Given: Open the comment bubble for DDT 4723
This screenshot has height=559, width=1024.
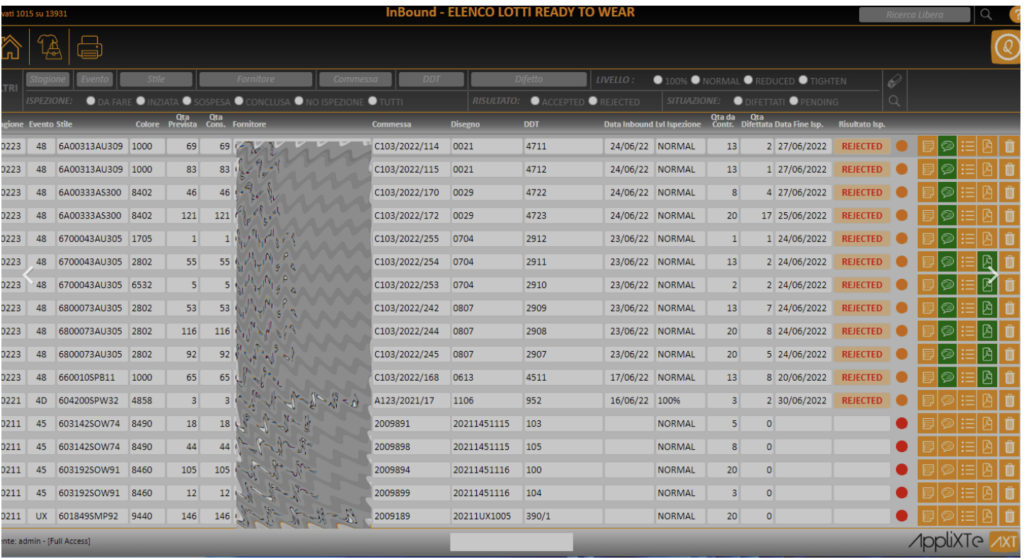Looking at the screenshot, I should click(947, 215).
